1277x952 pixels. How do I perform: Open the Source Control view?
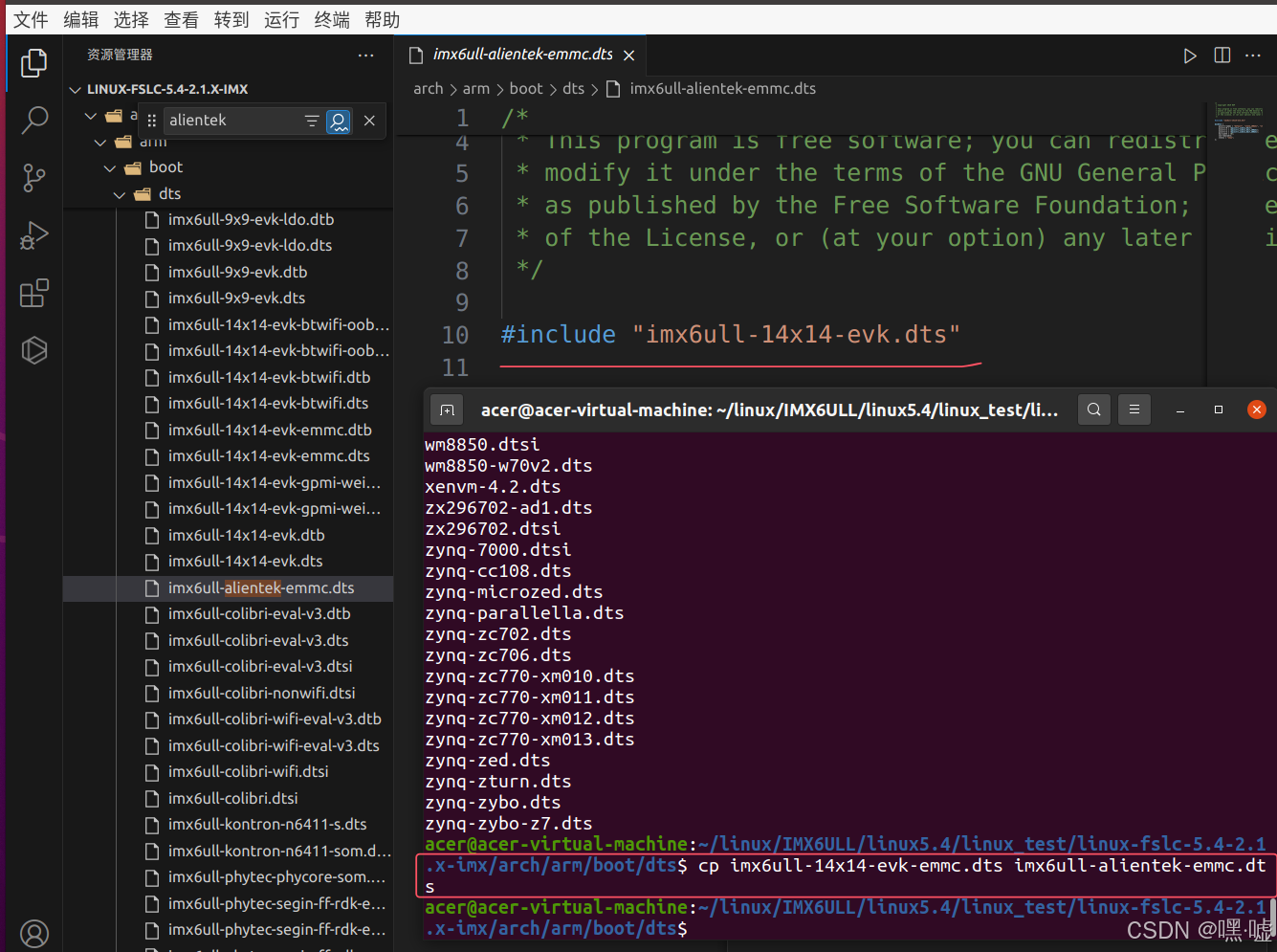point(34,178)
